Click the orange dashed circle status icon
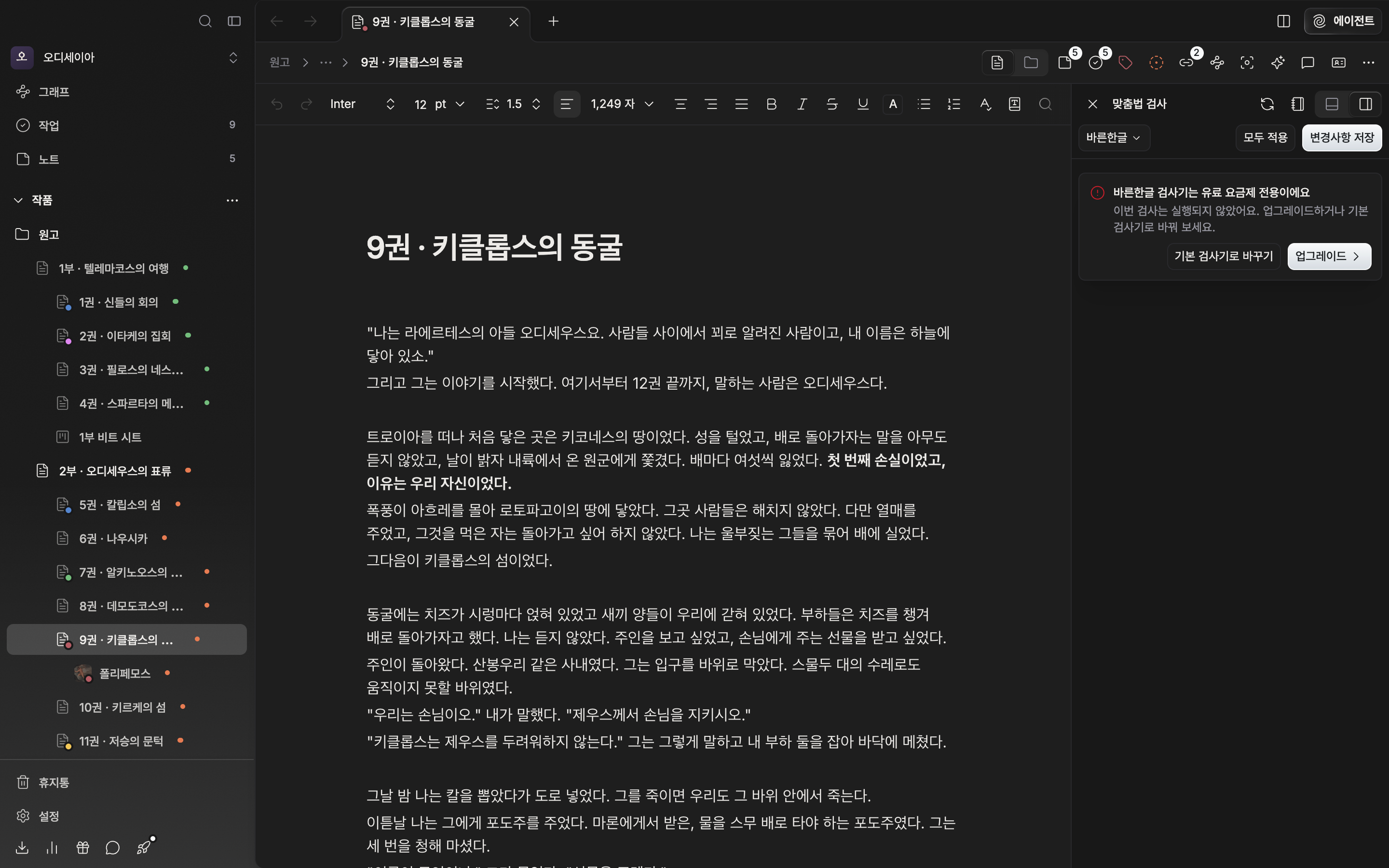Image resolution: width=1389 pixels, height=868 pixels. click(1156, 62)
